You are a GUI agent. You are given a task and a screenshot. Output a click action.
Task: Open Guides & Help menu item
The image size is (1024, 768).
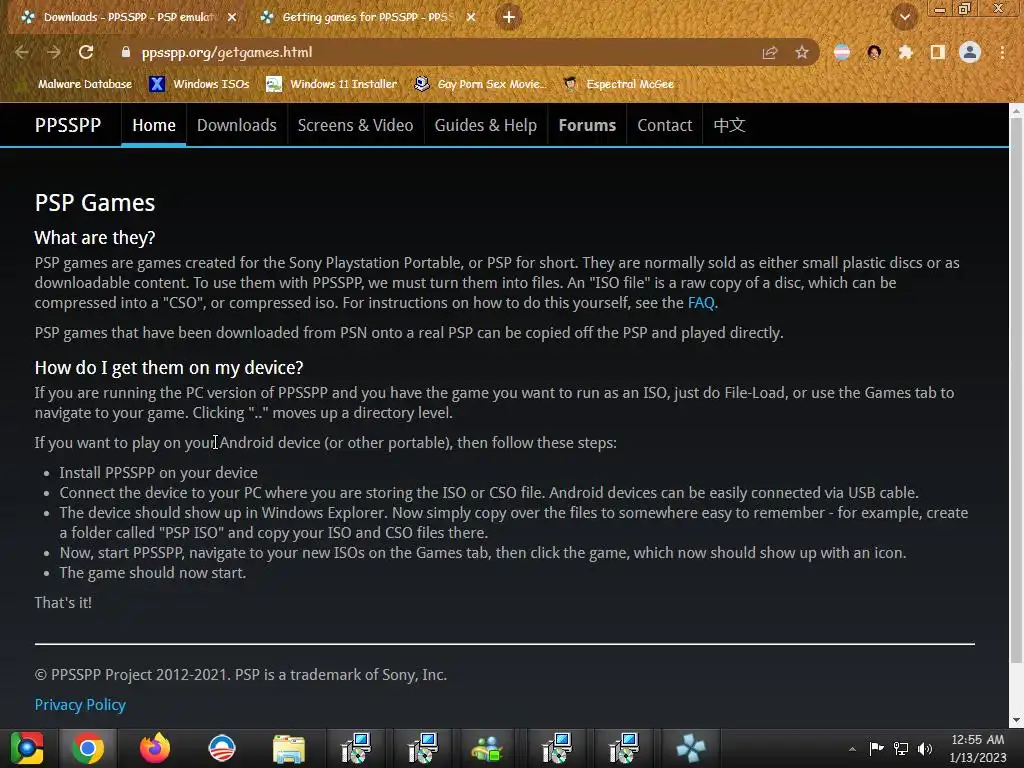(x=485, y=125)
